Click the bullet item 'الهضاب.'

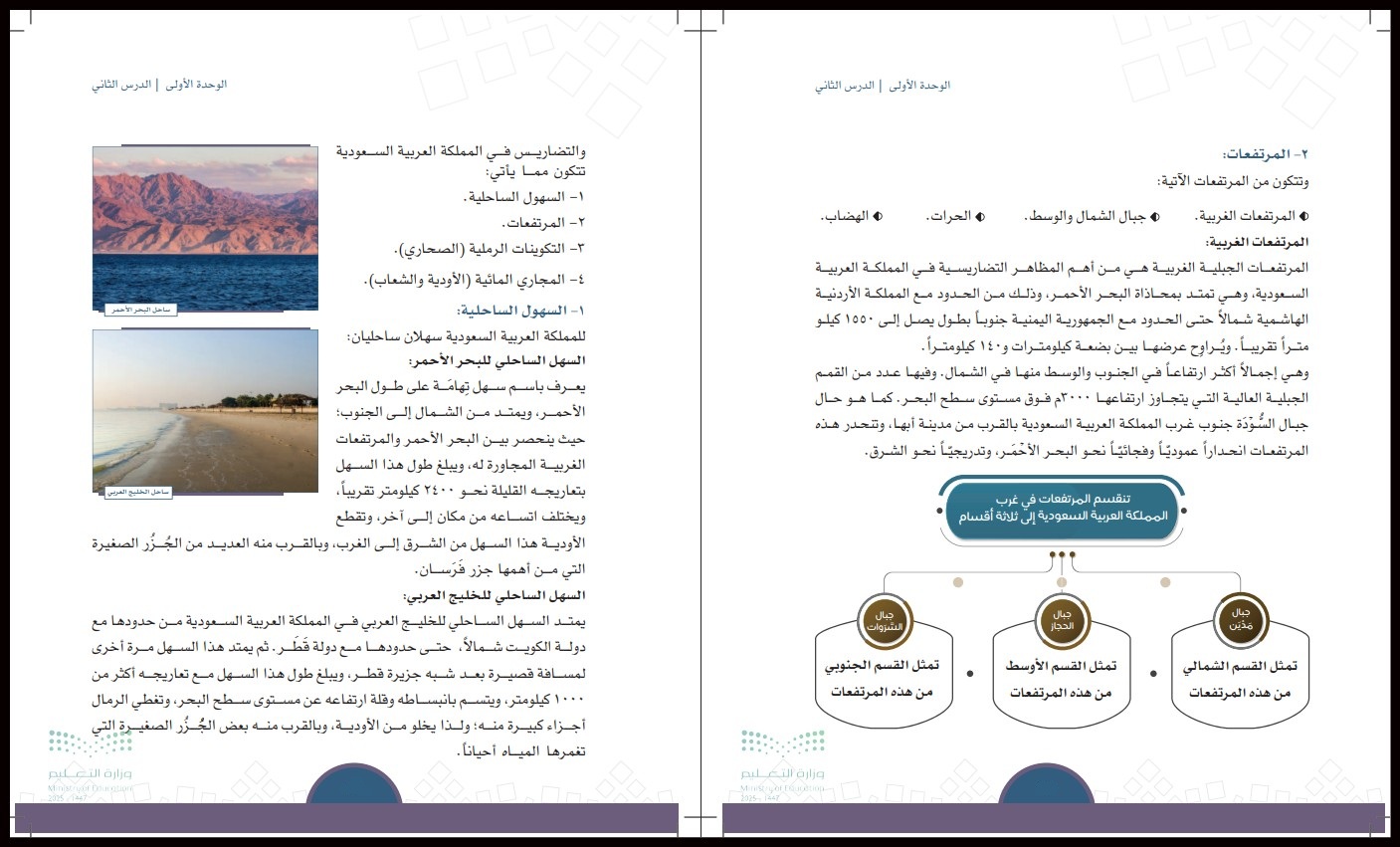tap(845, 216)
